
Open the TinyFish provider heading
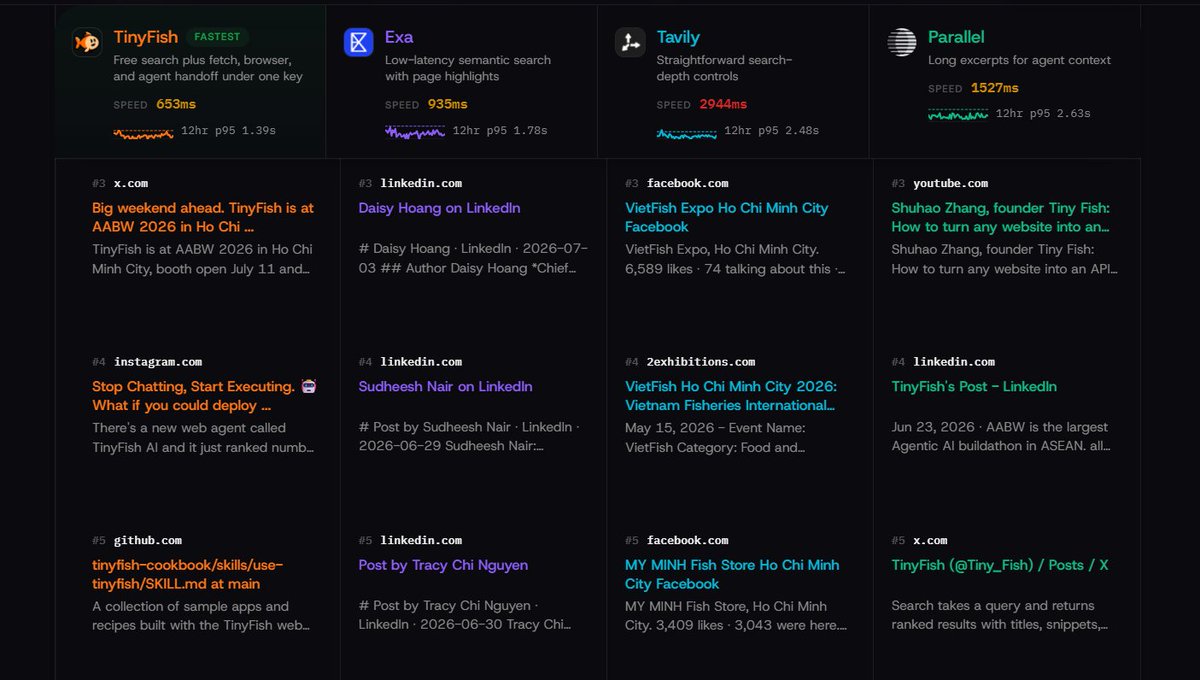pyautogui.click(x=146, y=37)
